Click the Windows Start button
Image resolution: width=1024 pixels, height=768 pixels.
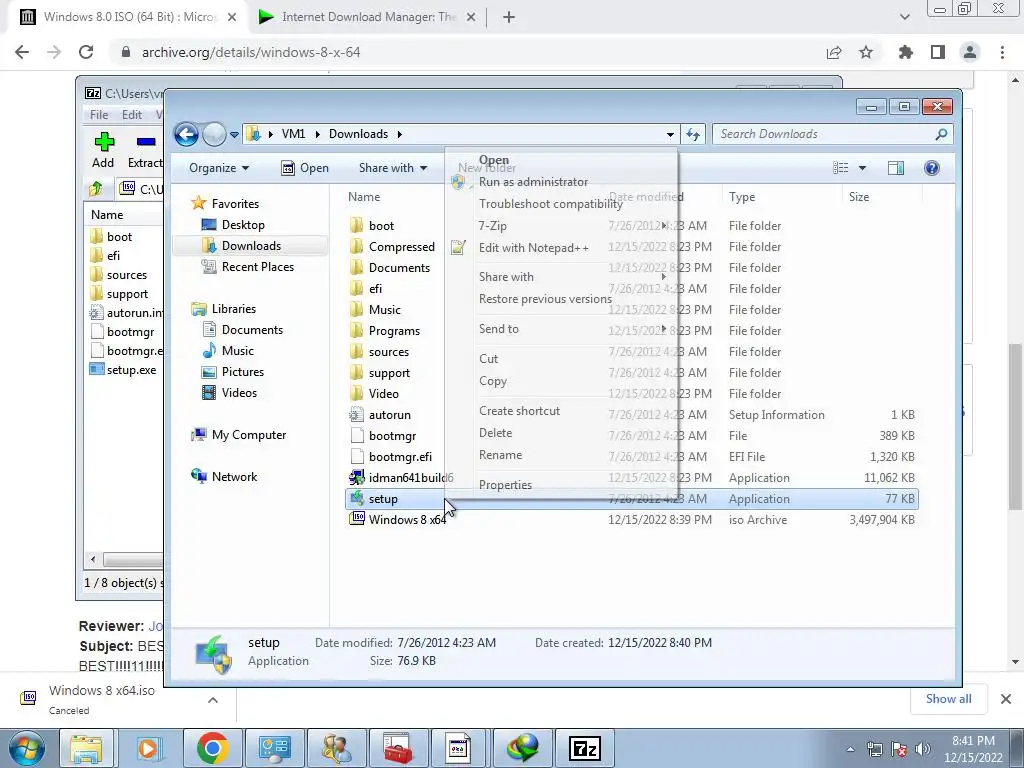click(27, 748)
